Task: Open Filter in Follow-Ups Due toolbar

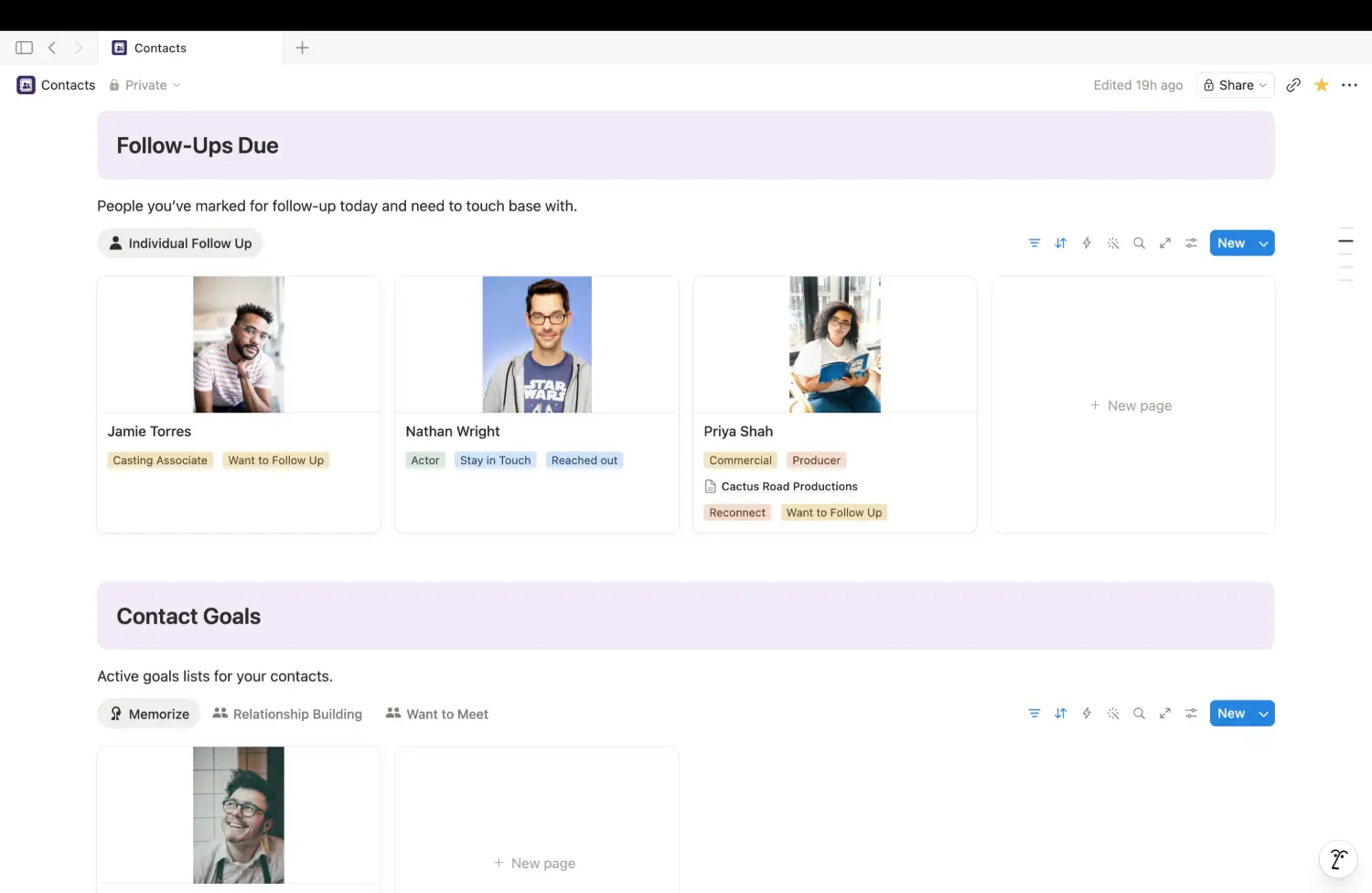Action: point(1034,243)
